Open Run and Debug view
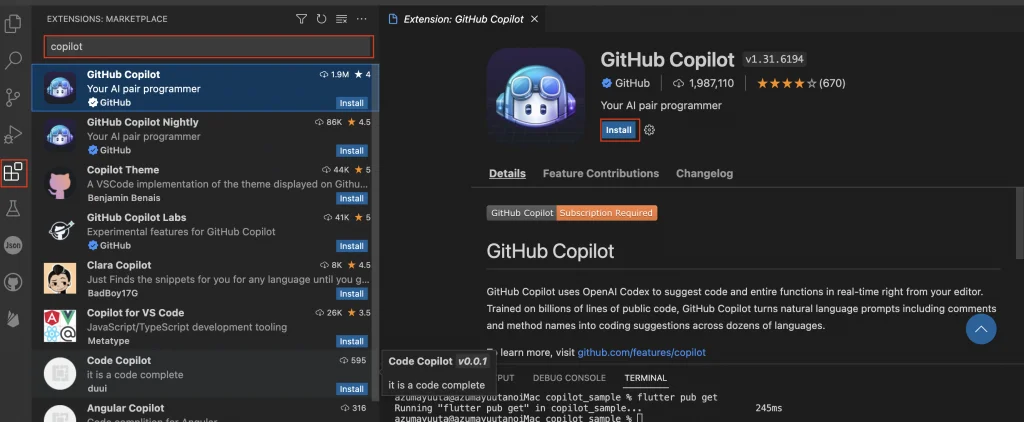 (x=14, y=135)
